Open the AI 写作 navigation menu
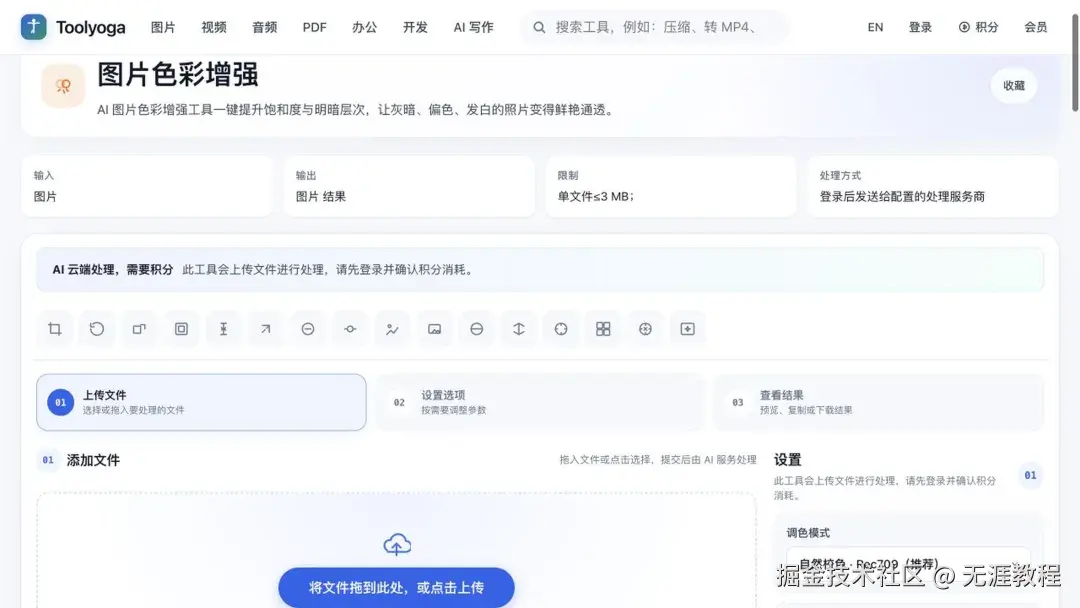The width and height of the screenshot is (1080, 608). click(473, 28)
